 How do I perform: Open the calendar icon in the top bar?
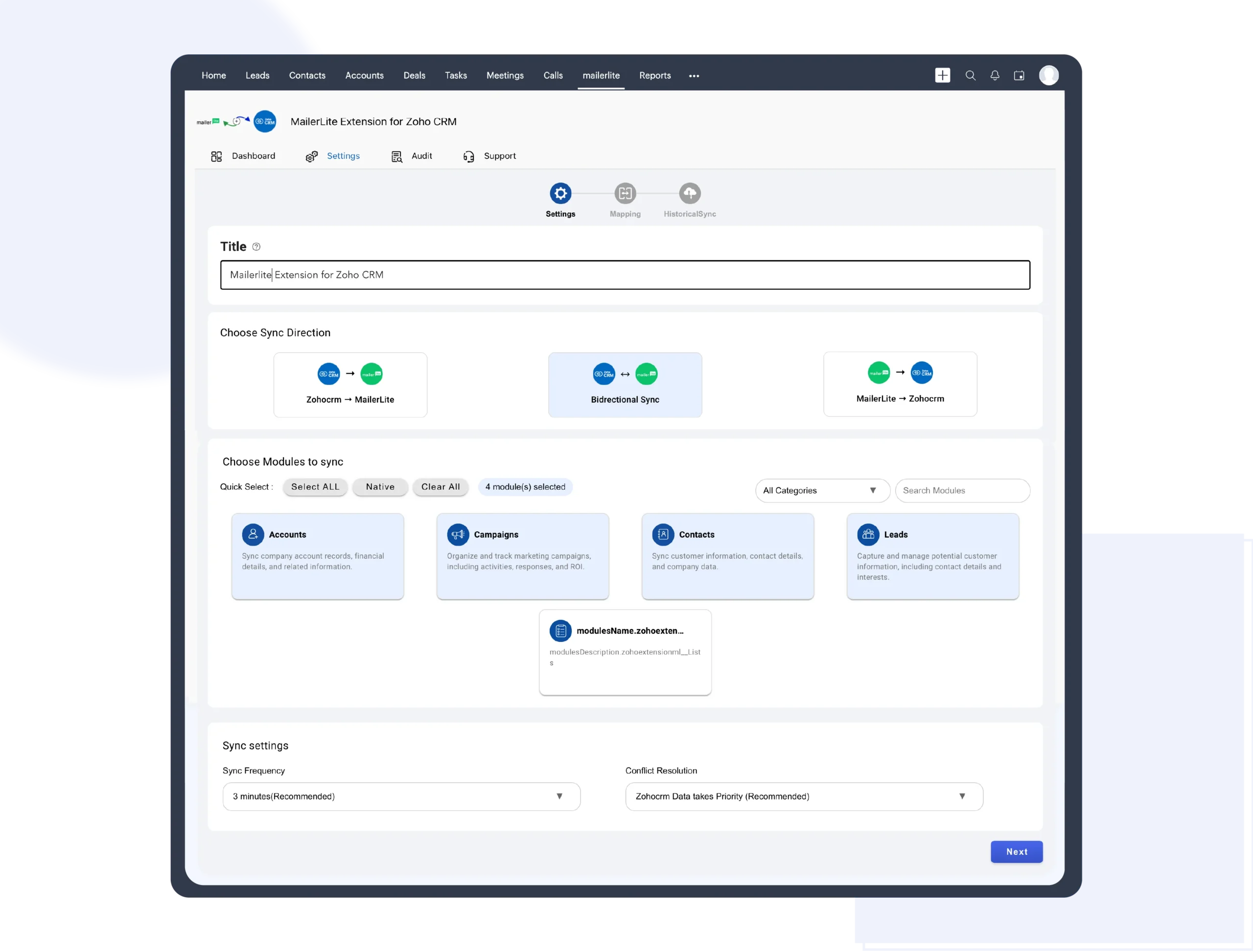1020,75
